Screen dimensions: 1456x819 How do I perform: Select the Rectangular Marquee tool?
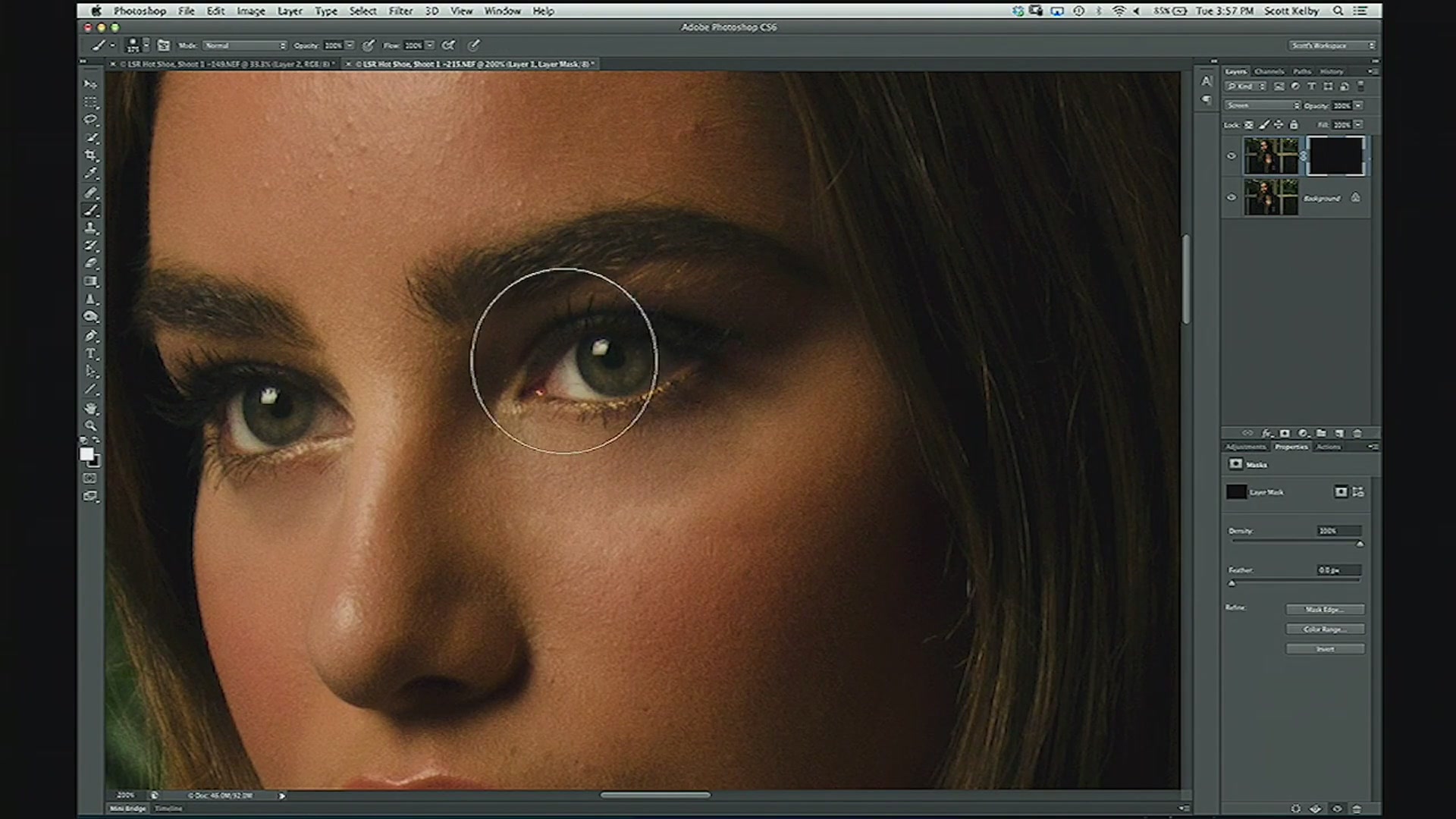91,102
